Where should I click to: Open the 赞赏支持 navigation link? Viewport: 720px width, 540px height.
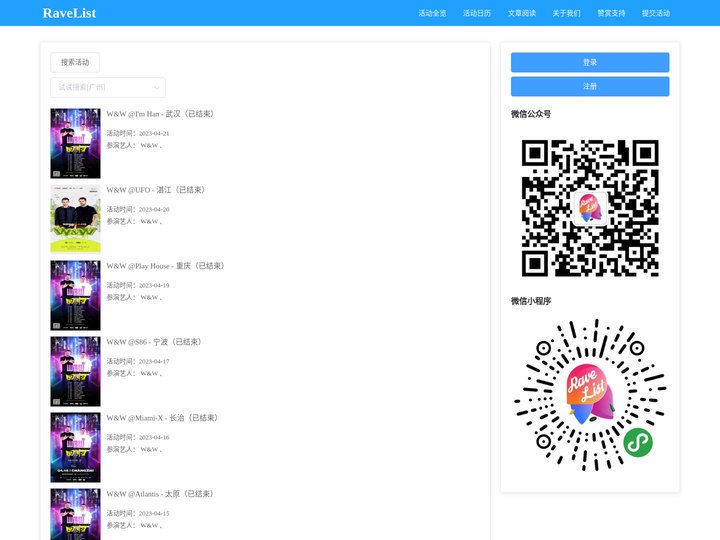pos(611,13)
